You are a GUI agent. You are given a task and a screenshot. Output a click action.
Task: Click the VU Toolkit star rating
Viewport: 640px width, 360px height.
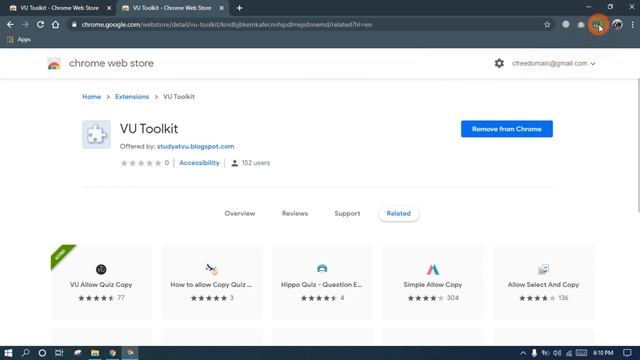click(141, 163)
